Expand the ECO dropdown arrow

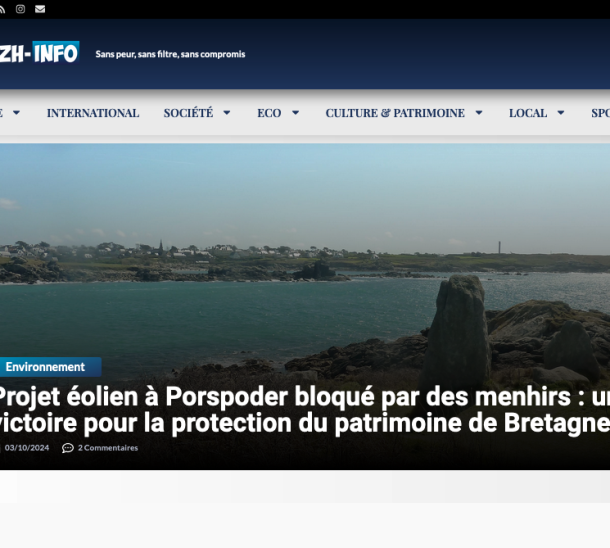pos(296,113)
